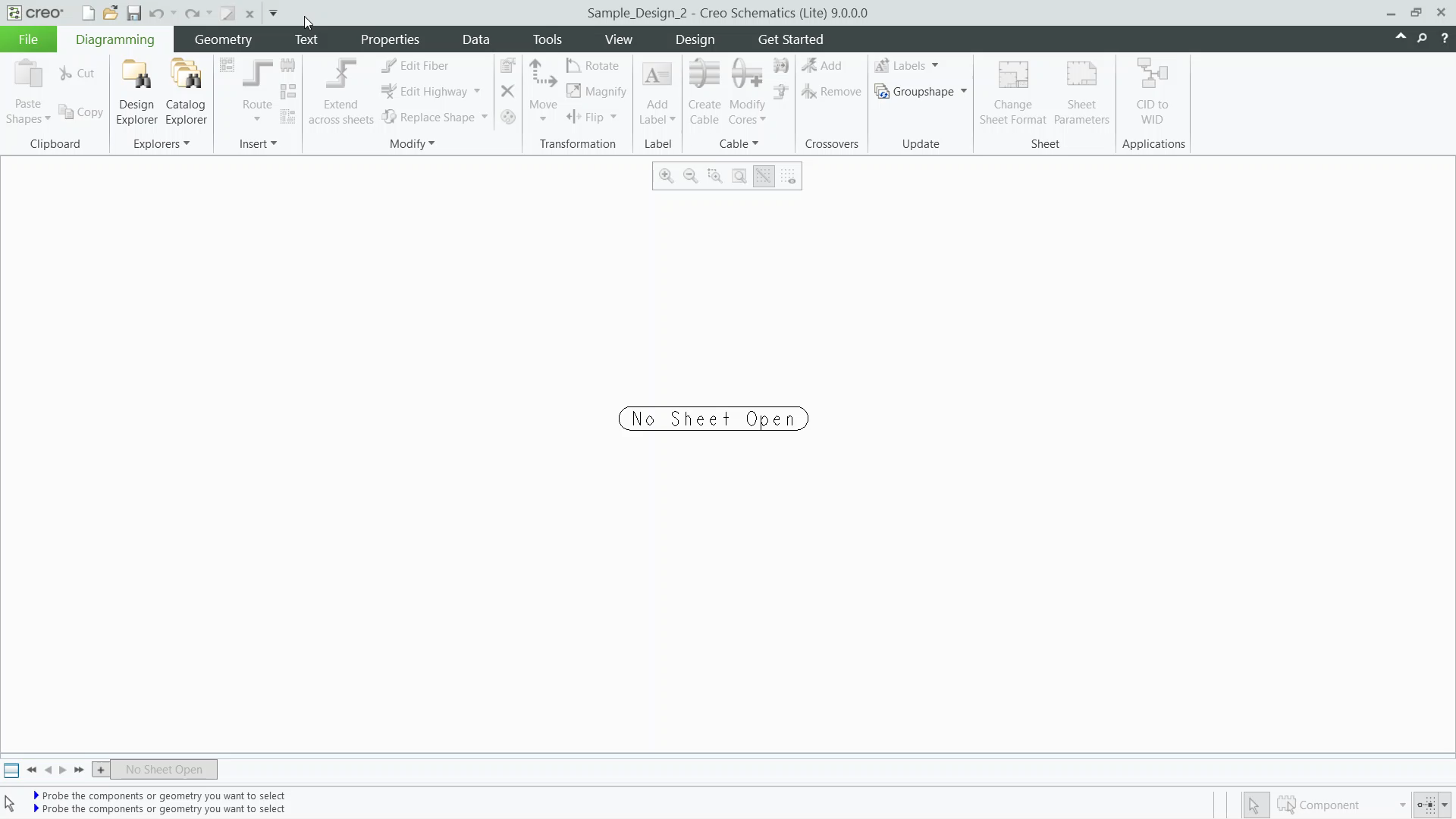Click the add new sheet plus button
The image size is (1456, 819).
(x=100, y=770)
